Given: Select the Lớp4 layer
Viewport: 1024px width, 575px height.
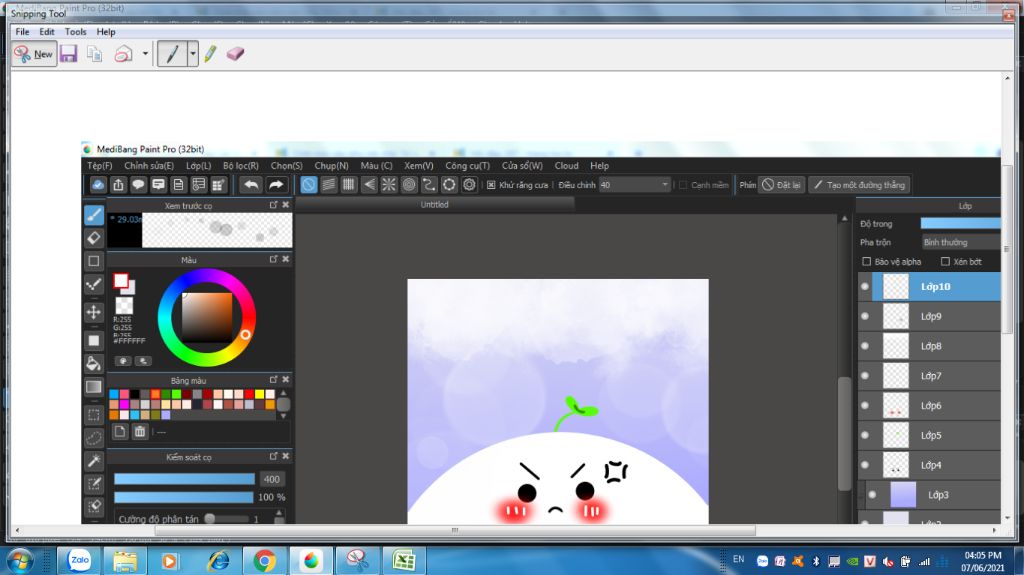Looking at the screenshot, I should coord(929,465).
